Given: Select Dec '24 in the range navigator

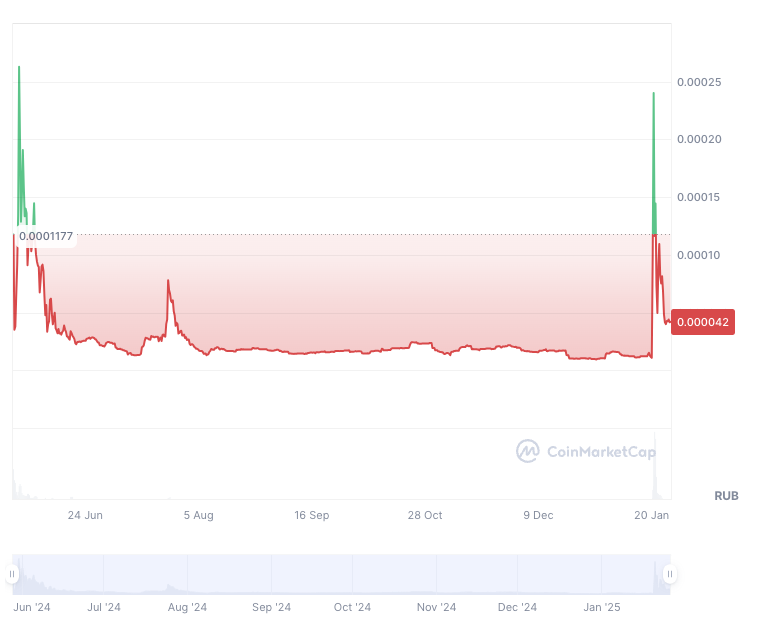Looking at the screenshot, I should click(x=517, y=607).
